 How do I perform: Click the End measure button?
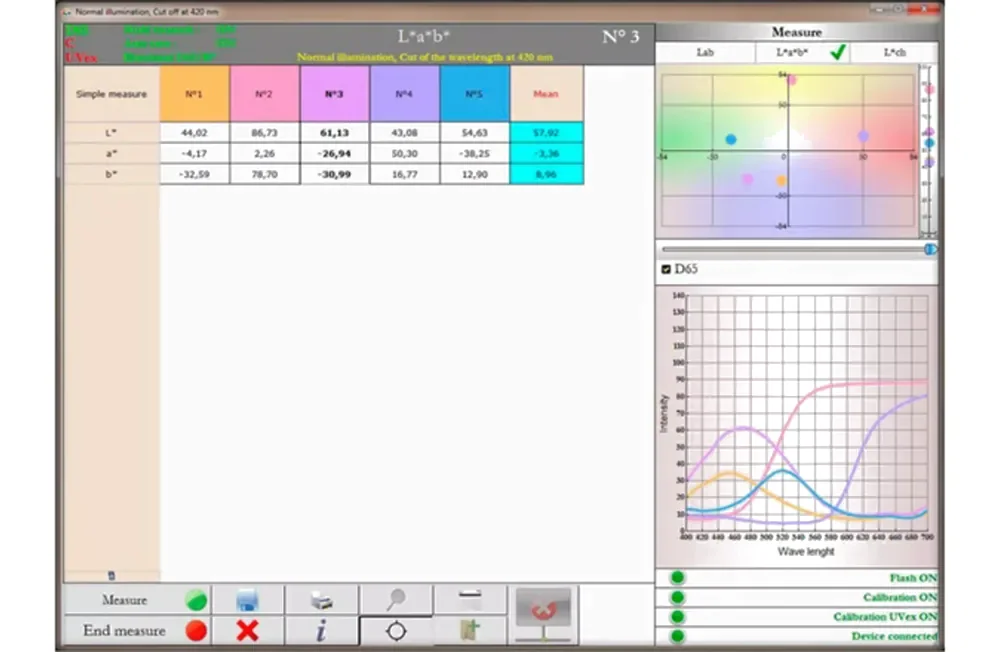(137, 630)
